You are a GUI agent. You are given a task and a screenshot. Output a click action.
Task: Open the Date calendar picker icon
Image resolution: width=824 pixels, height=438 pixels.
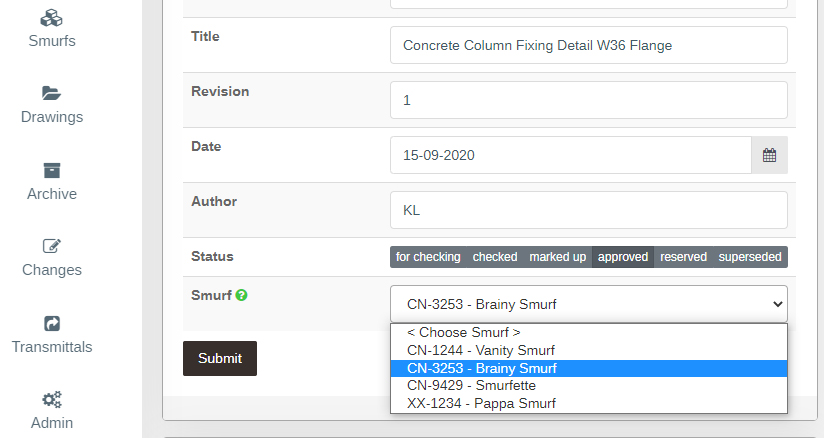coord(769,155)
